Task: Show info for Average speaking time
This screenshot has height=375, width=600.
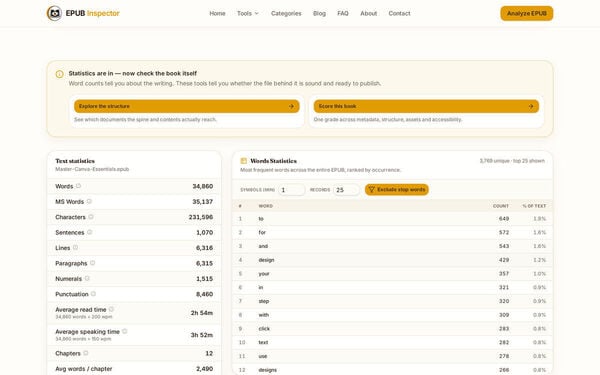Action: click(125, 331)
